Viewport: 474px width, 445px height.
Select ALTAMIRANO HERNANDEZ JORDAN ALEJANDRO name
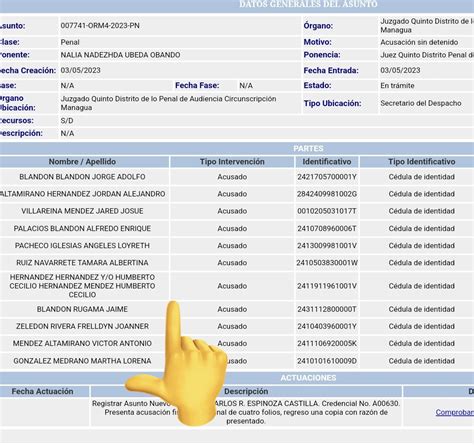tap(82, 194)
